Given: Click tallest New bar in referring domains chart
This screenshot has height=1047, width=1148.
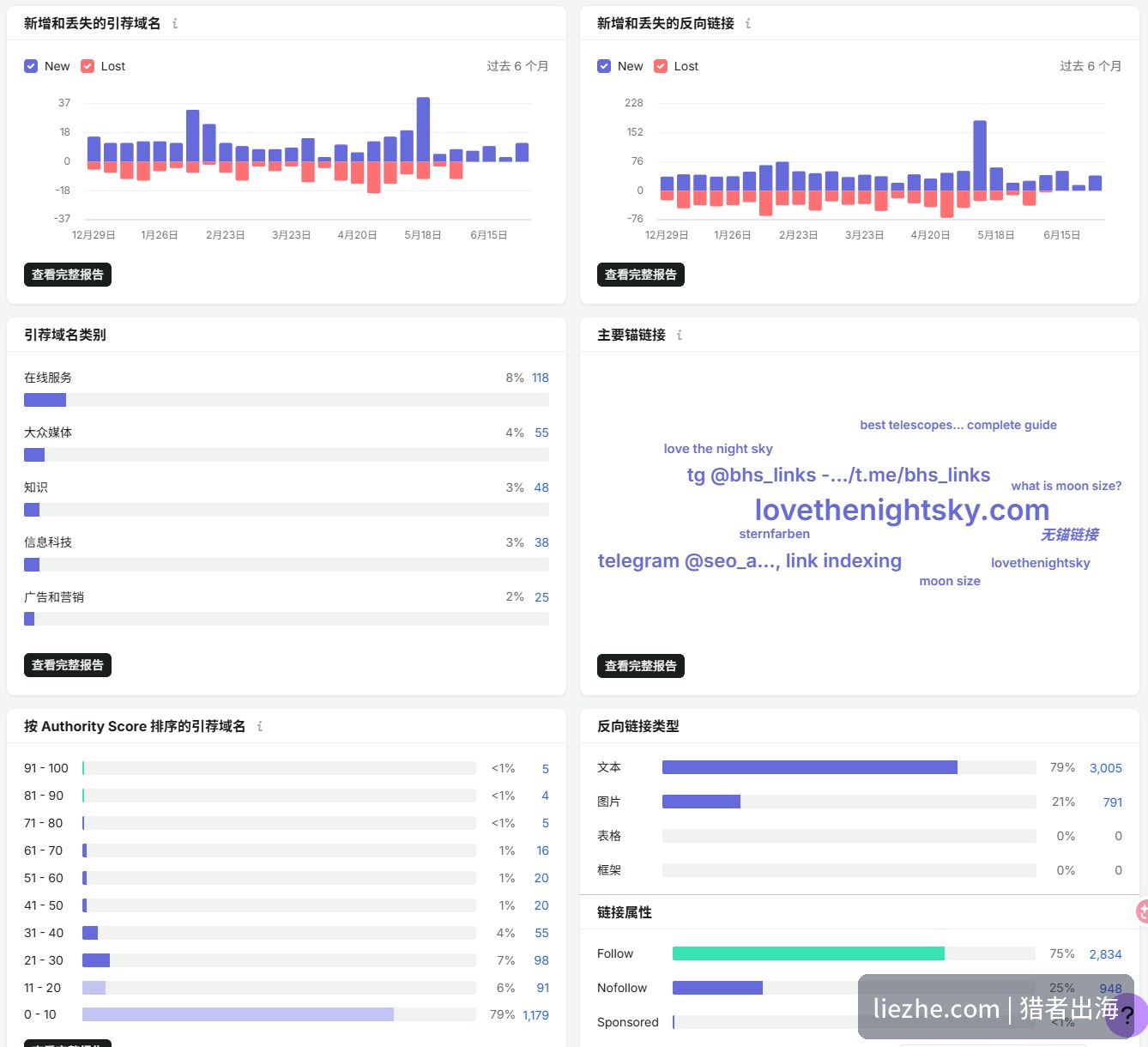Looking at the screenshot, I should (423, 130).
